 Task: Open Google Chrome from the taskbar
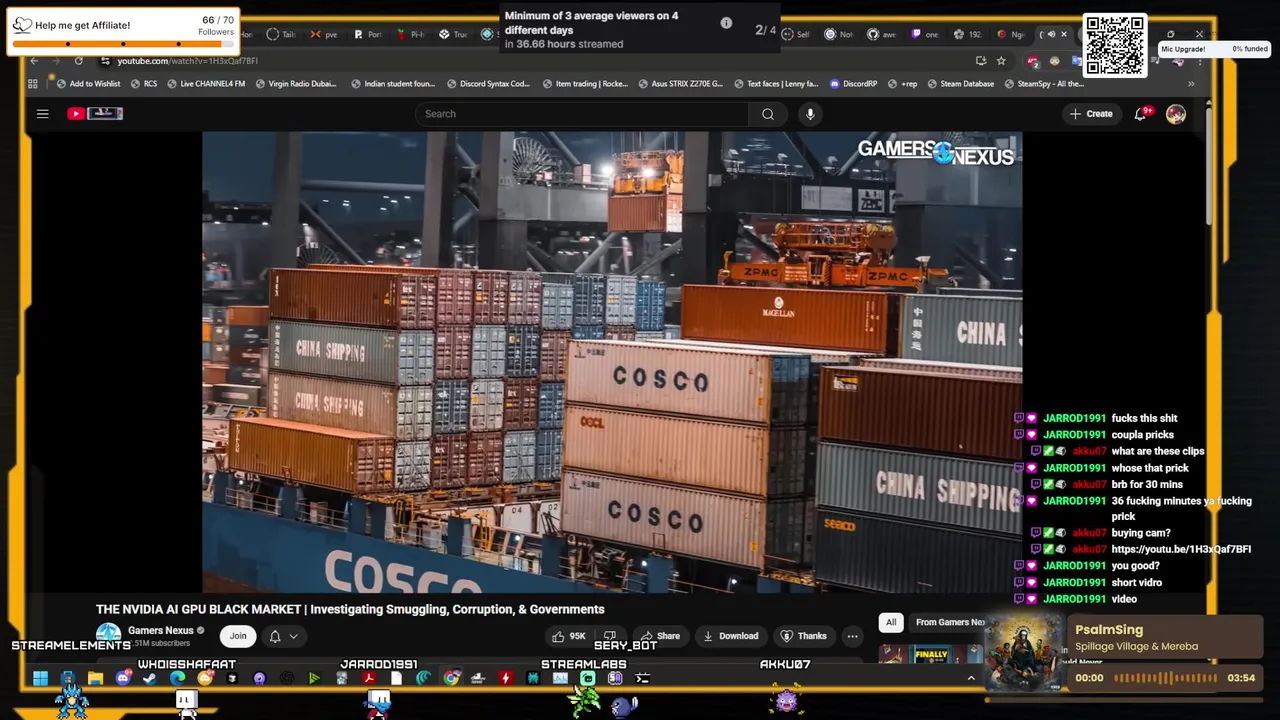(x=451, y=679)
